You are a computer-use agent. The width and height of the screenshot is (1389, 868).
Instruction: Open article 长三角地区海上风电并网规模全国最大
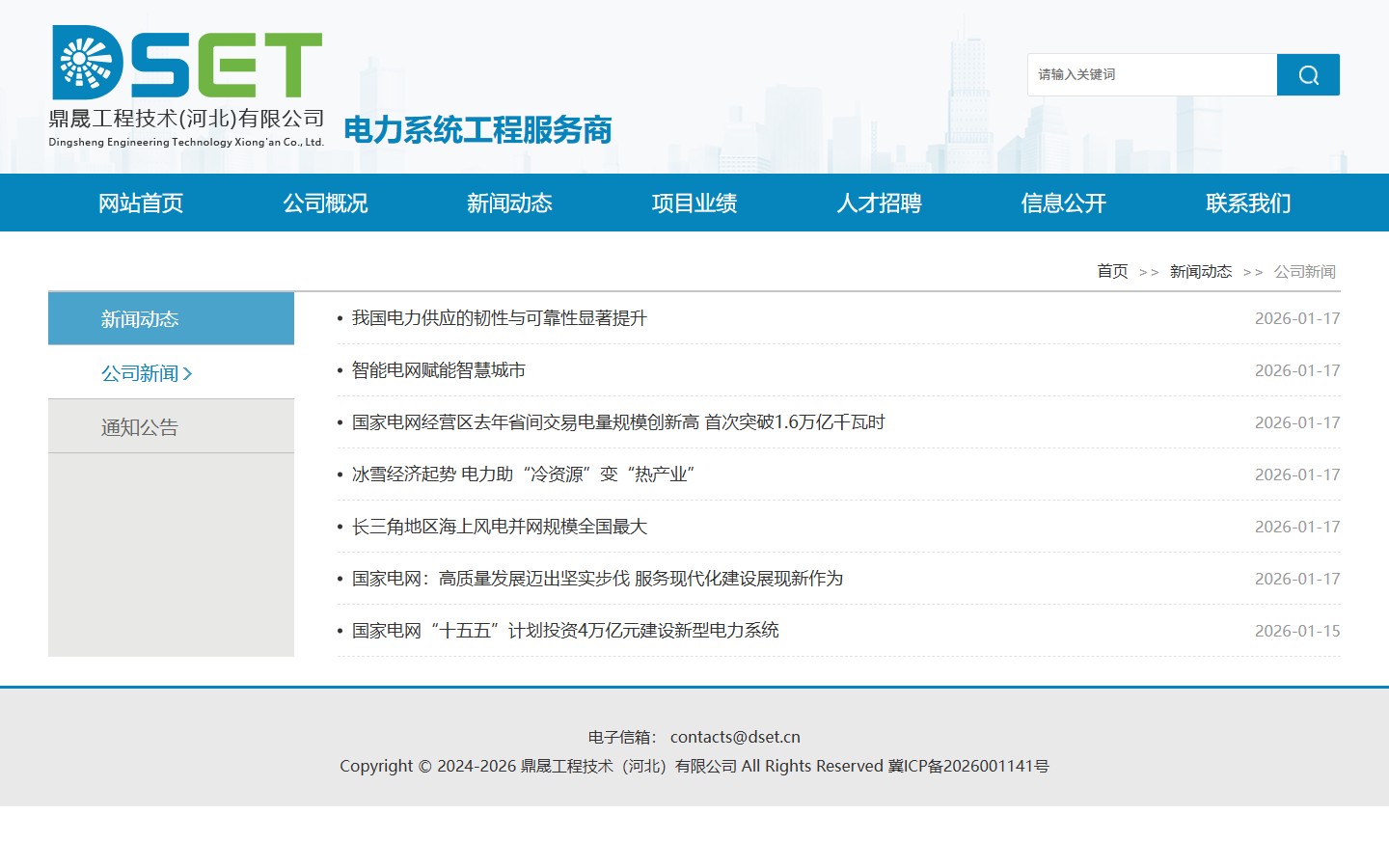pyautogui.click(x=499, y=527)
